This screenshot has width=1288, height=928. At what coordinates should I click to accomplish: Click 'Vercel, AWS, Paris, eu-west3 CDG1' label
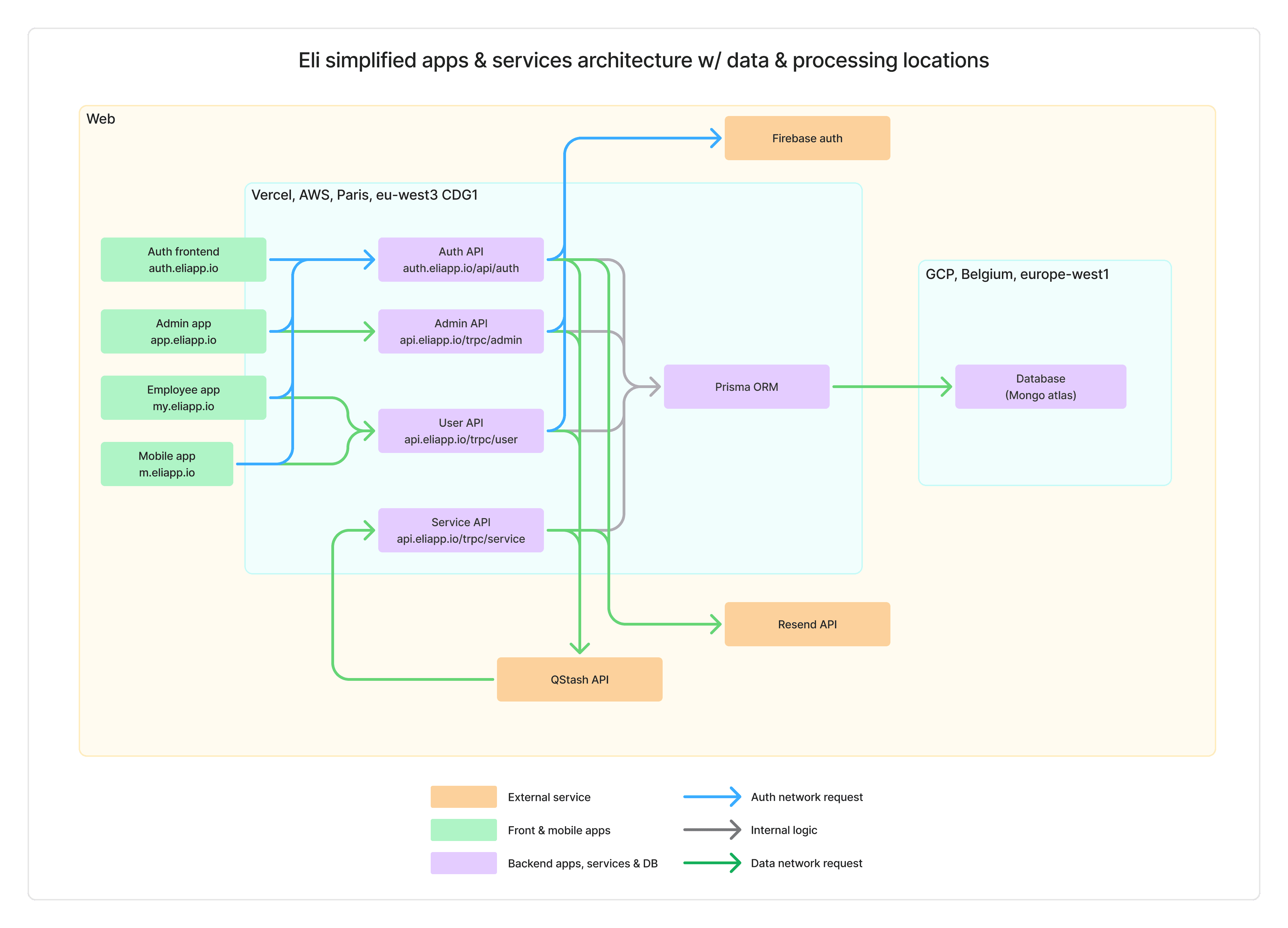coord(364,195)
